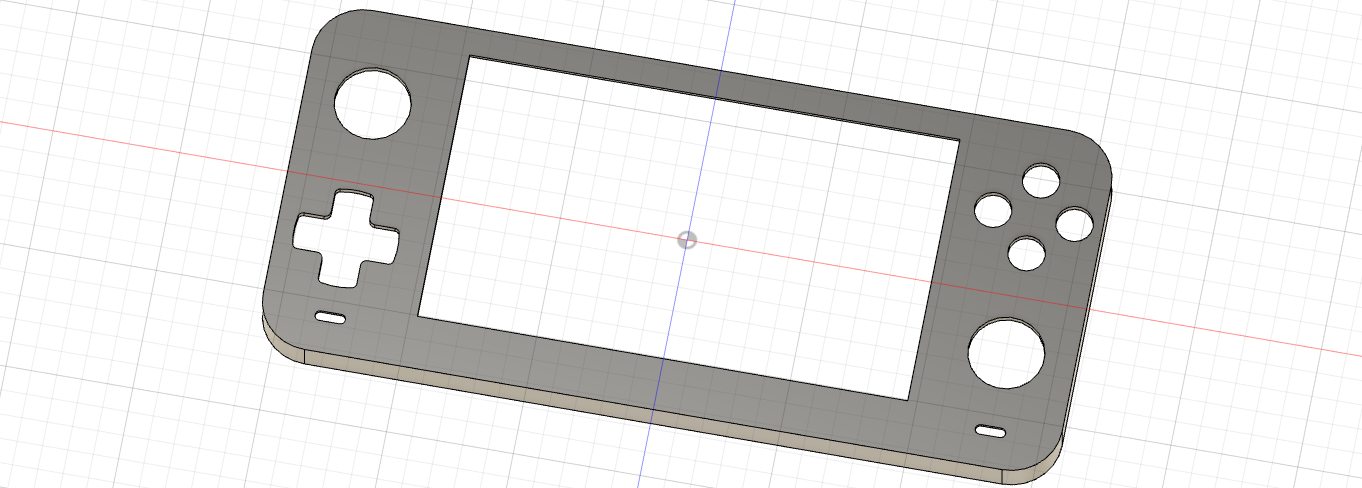This screenshot has width=1362, height=488.
Task: Select the small oval slot below the right joystick hole
Action: [x=991, y=431]
